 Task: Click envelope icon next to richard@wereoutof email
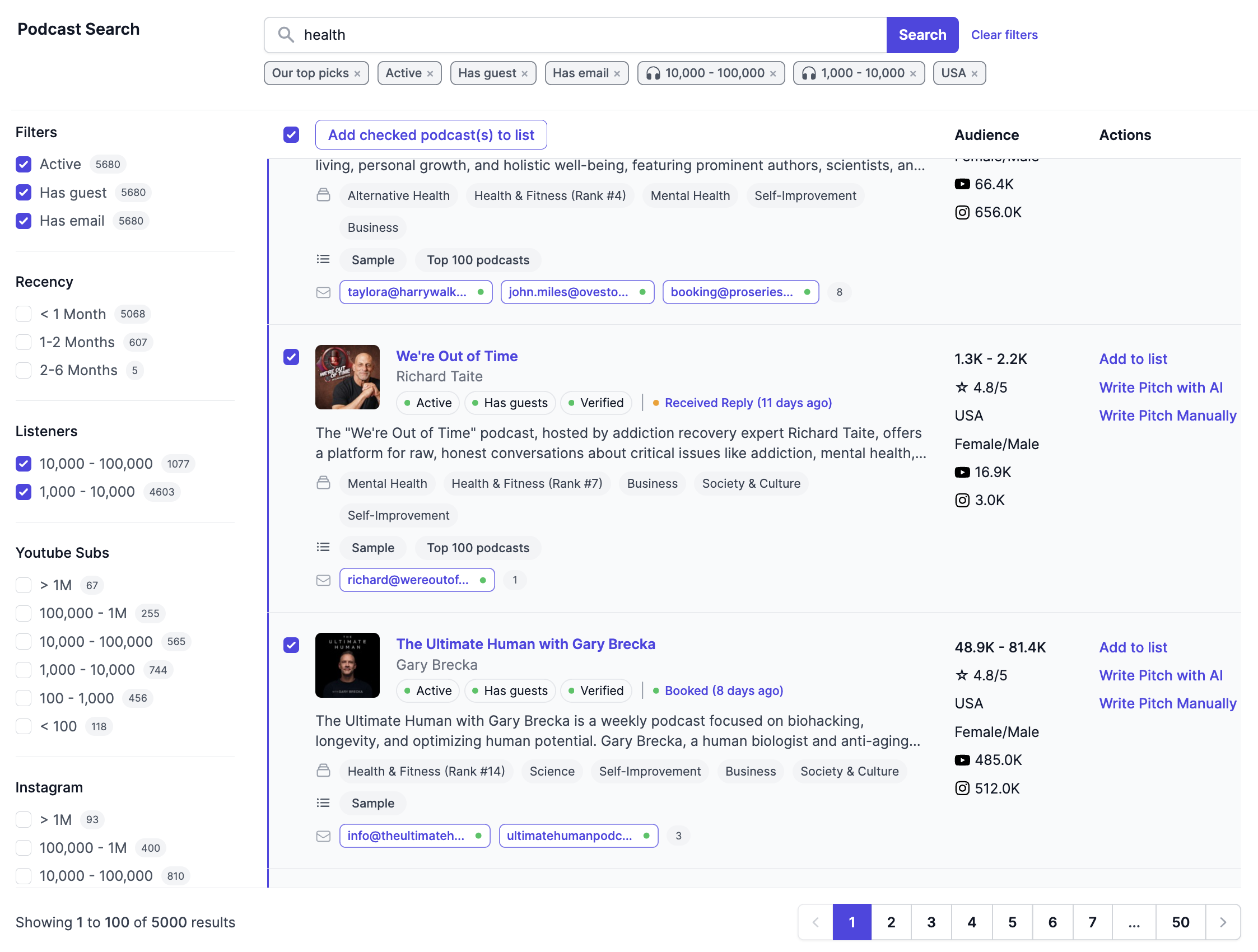click(x=323, y=580)
